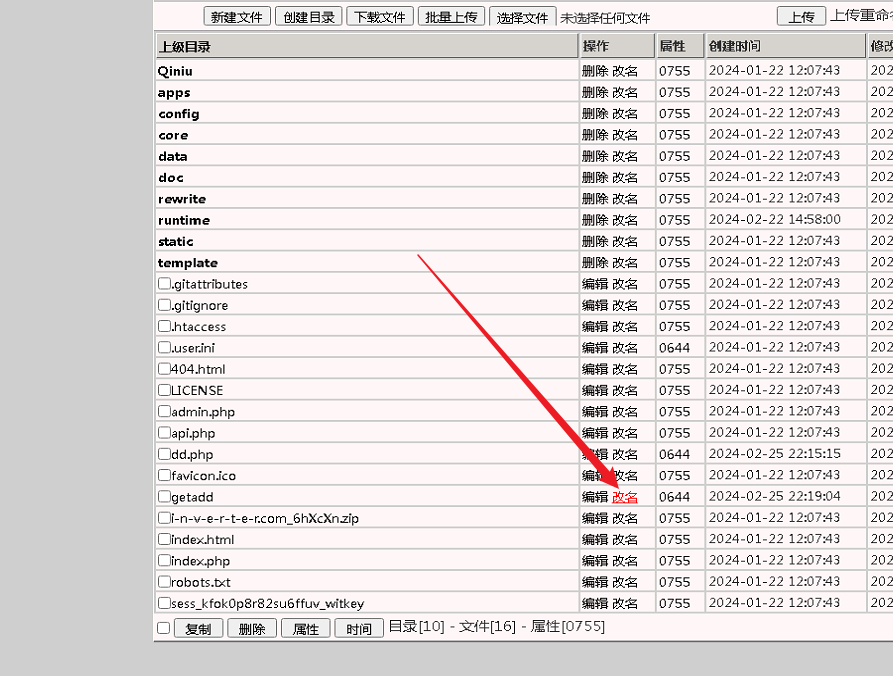The width and height of the screenshot is (893, 676).
Task: Open the template directory
Action: tap(187, 263)
